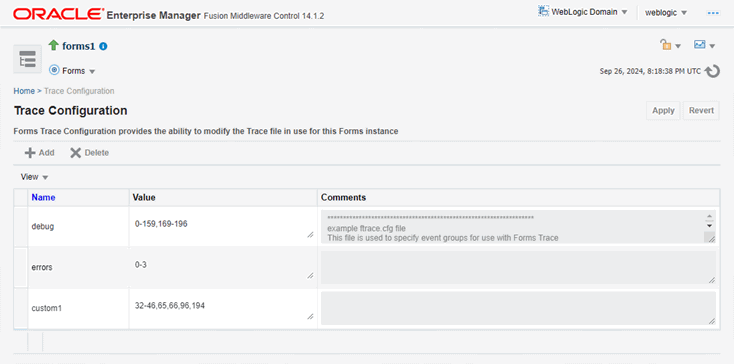
Task: Click the forms1 information icon
Action: pyautogui.click(x=103, y=46)
